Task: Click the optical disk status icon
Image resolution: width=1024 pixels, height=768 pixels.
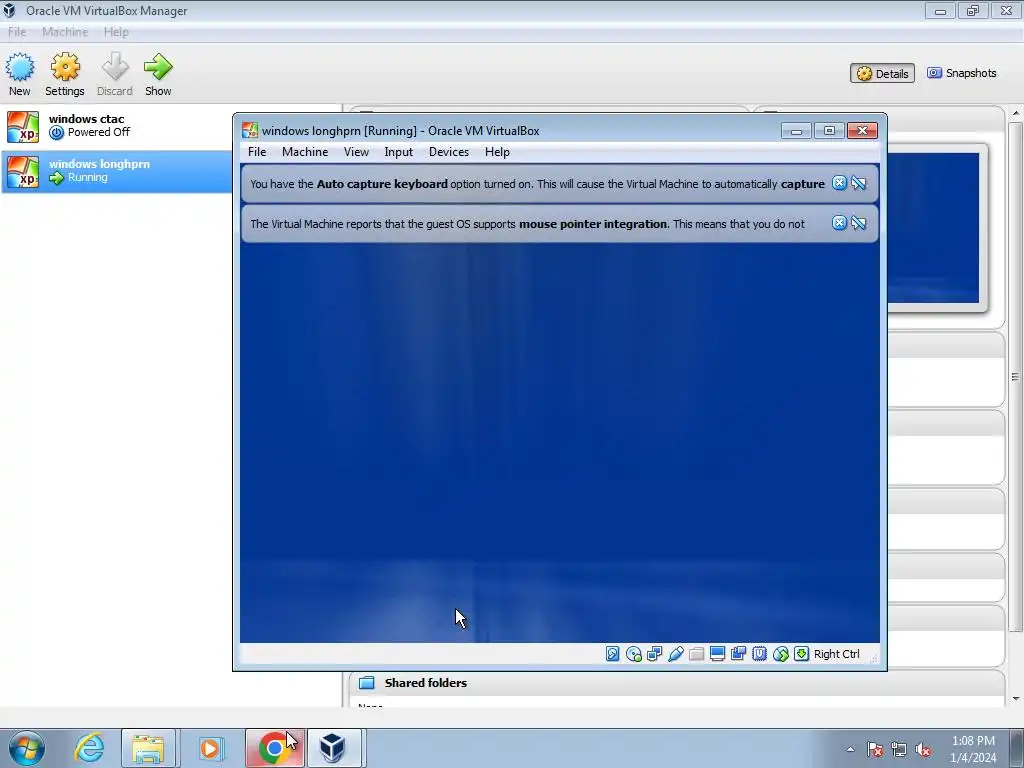Action: pos(633,654)
